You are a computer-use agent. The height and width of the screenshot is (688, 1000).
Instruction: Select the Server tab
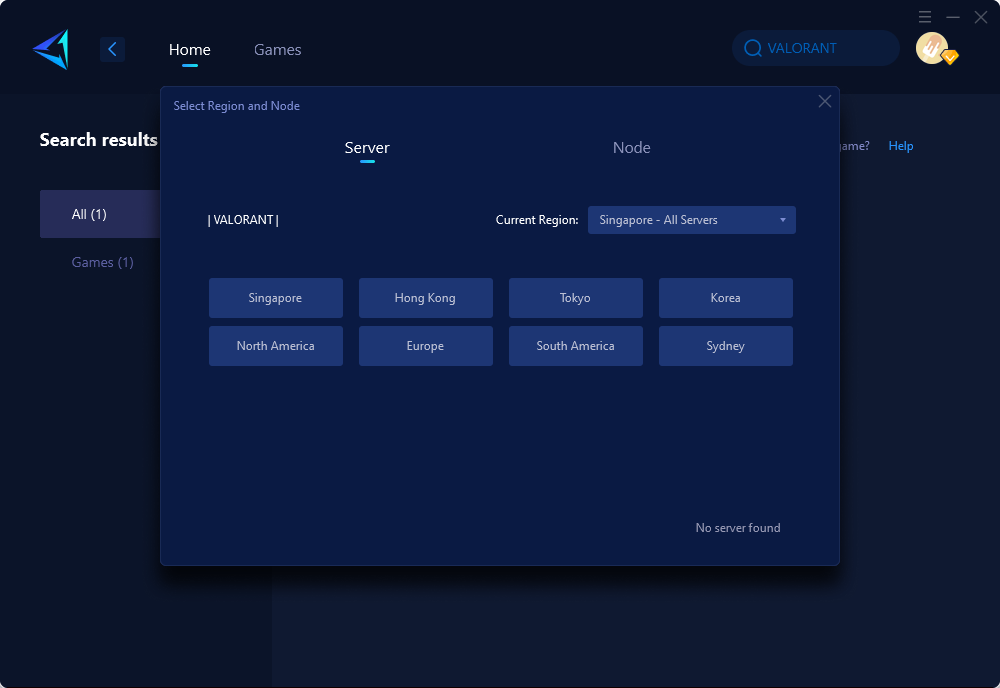(x=367, y=148)
